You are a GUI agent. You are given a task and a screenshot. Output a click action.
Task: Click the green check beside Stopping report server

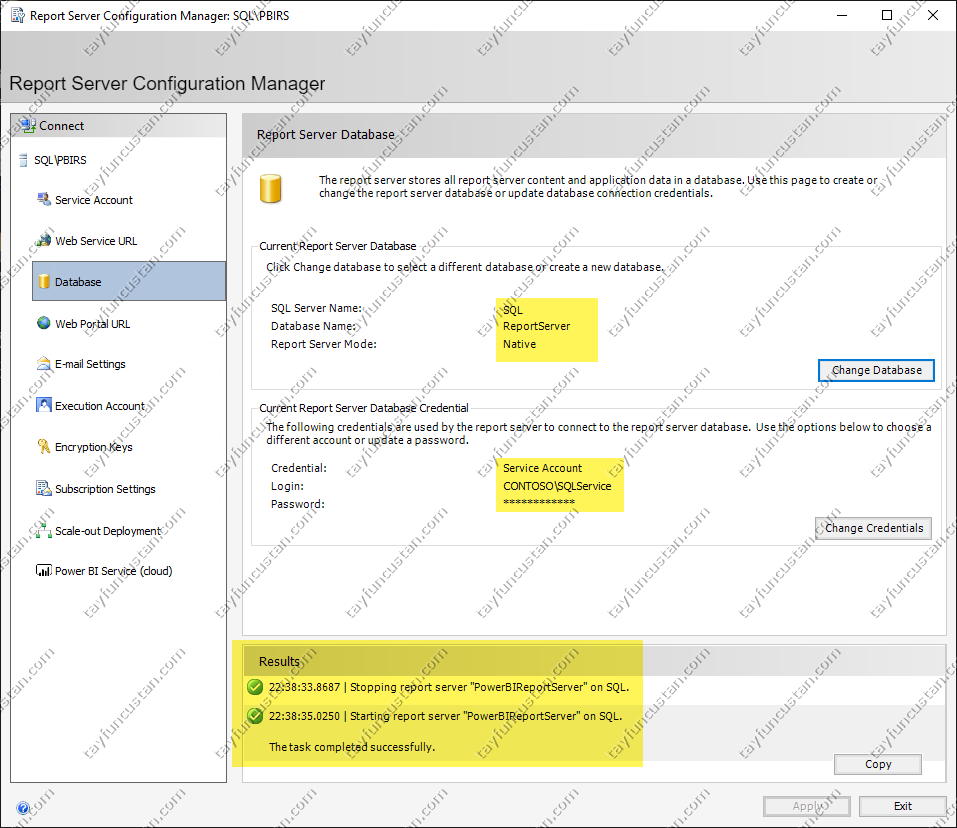255,687
